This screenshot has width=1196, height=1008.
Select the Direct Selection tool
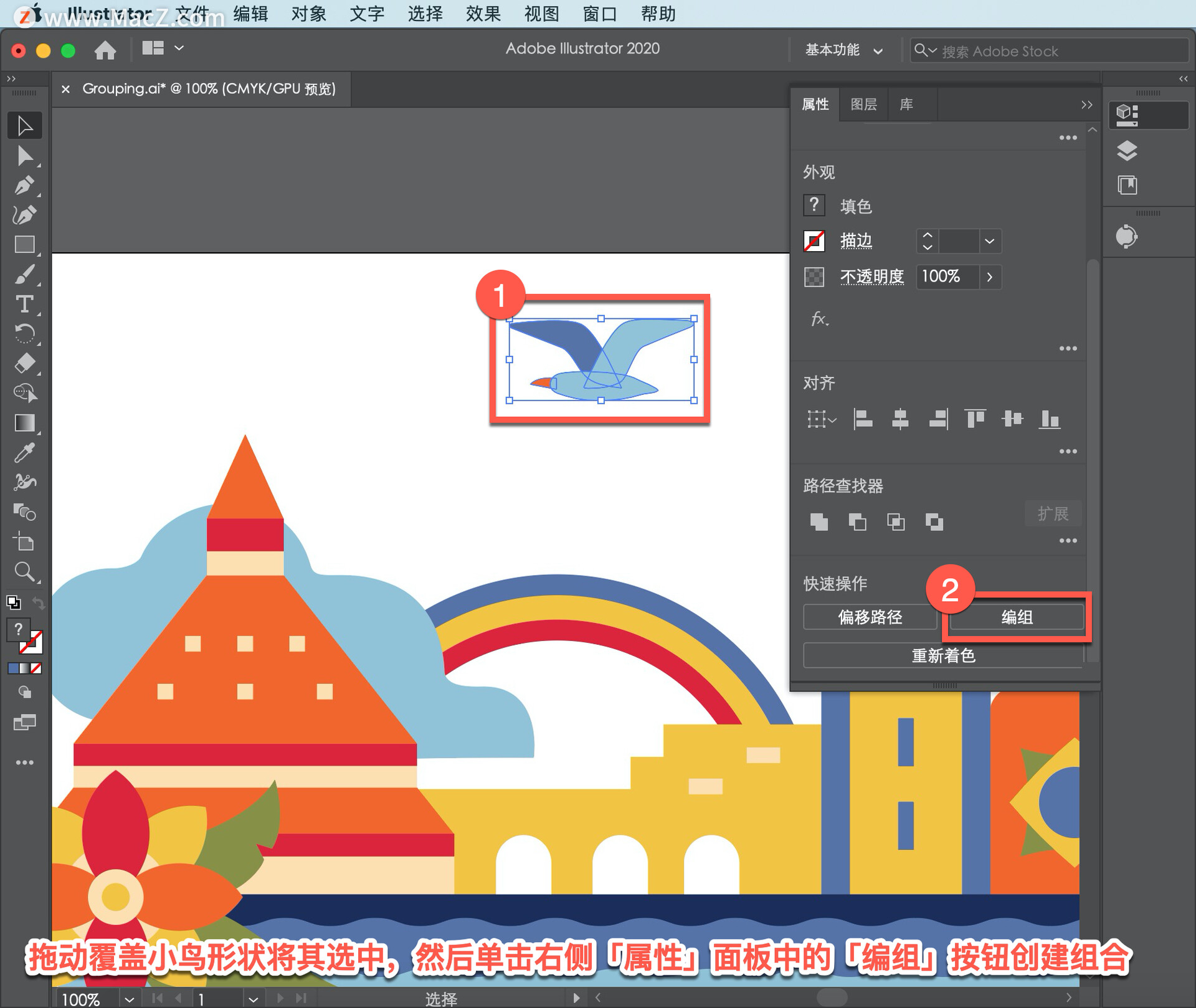pos(25,155)
